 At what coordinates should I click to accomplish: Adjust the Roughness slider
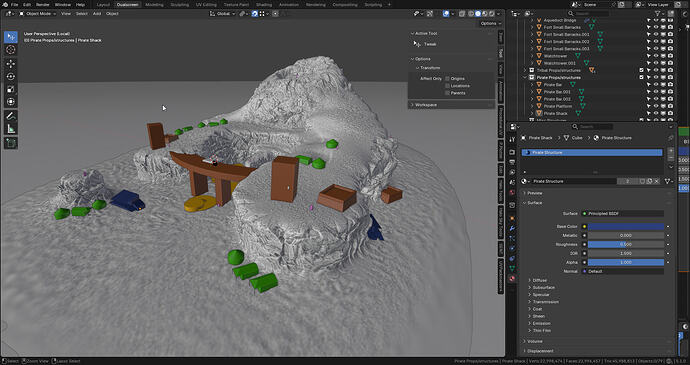click(626, 244)
